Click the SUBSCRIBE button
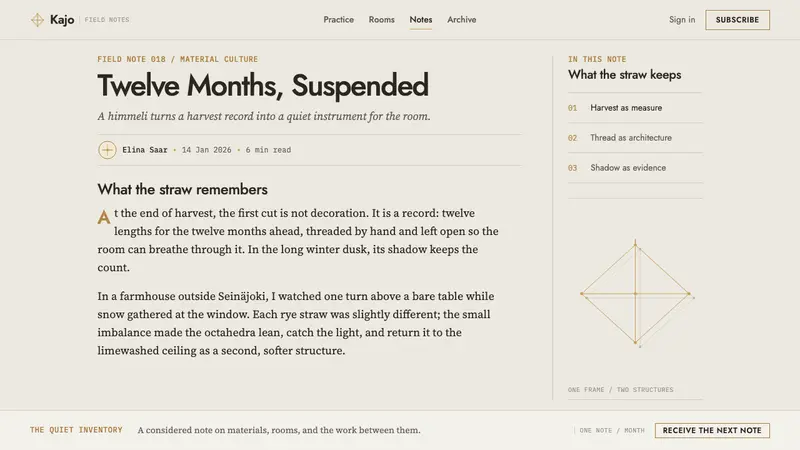Screen dimensions: 800x450 [737, 20]
